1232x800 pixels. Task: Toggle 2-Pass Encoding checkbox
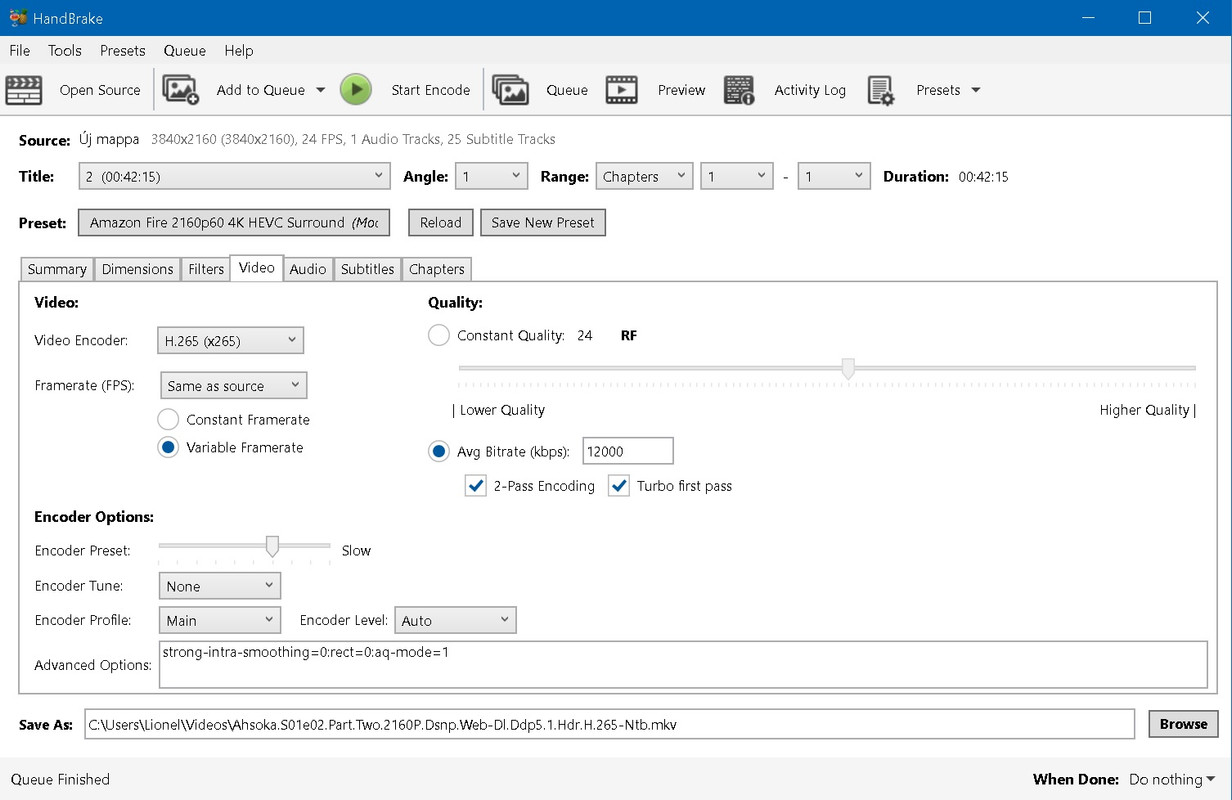coord(476,486)
